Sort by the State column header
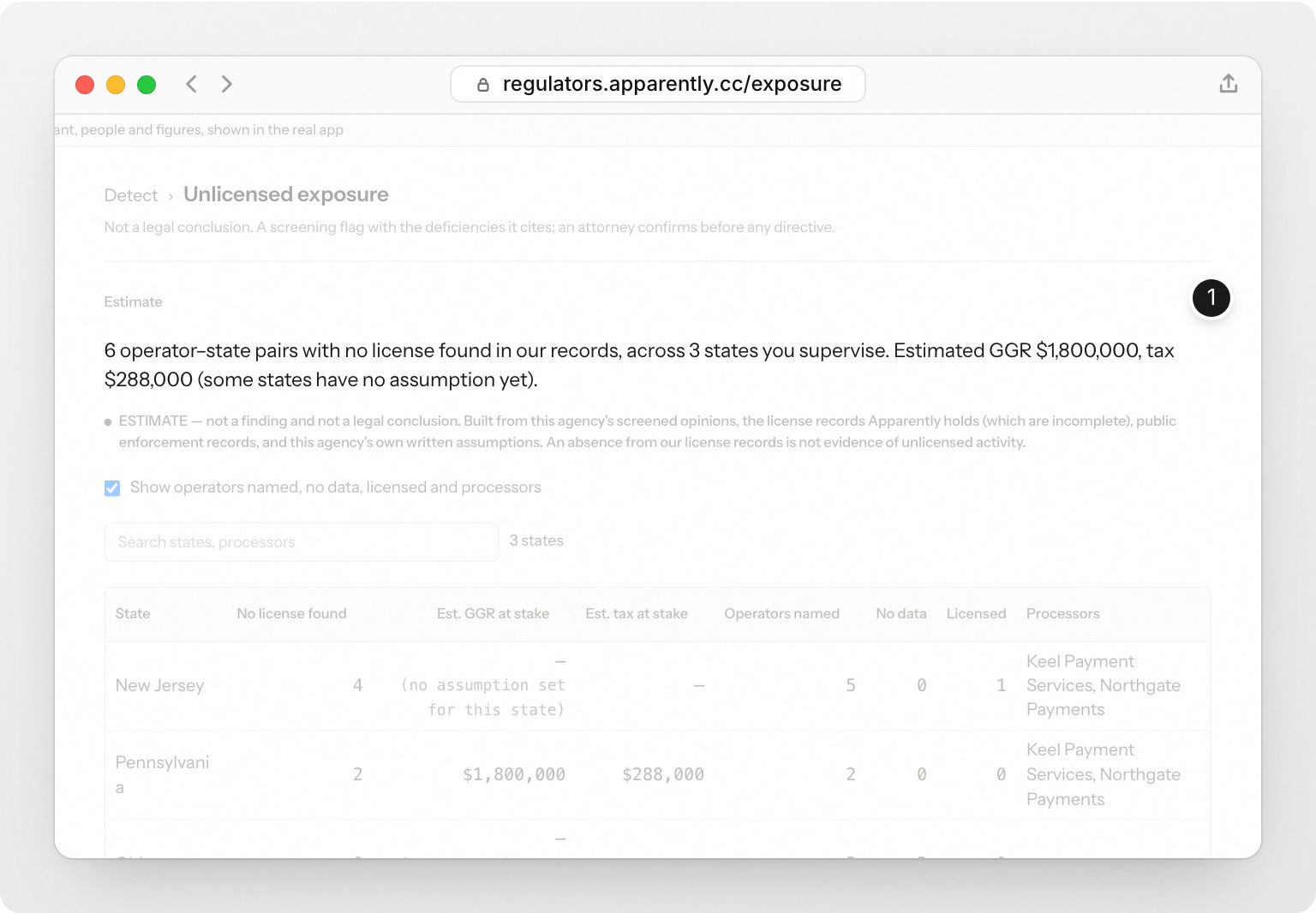Image resolution: width=1316 pixels, height=913 pixels. (133, 613)
